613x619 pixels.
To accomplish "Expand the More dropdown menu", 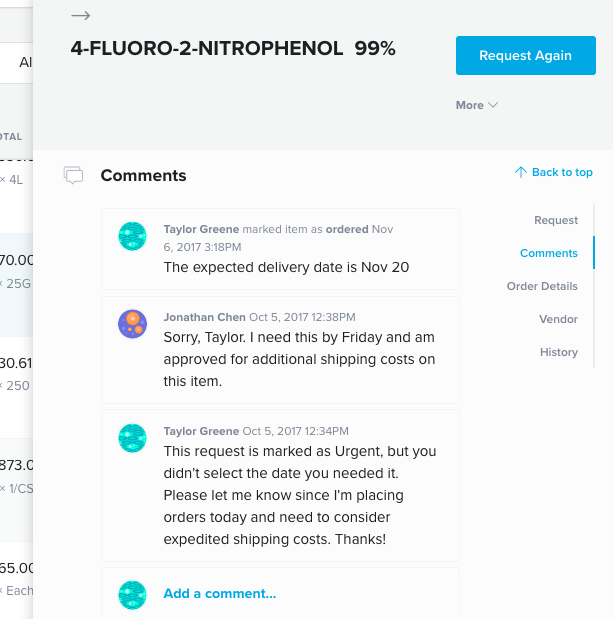I will click(x=477, y=105).
